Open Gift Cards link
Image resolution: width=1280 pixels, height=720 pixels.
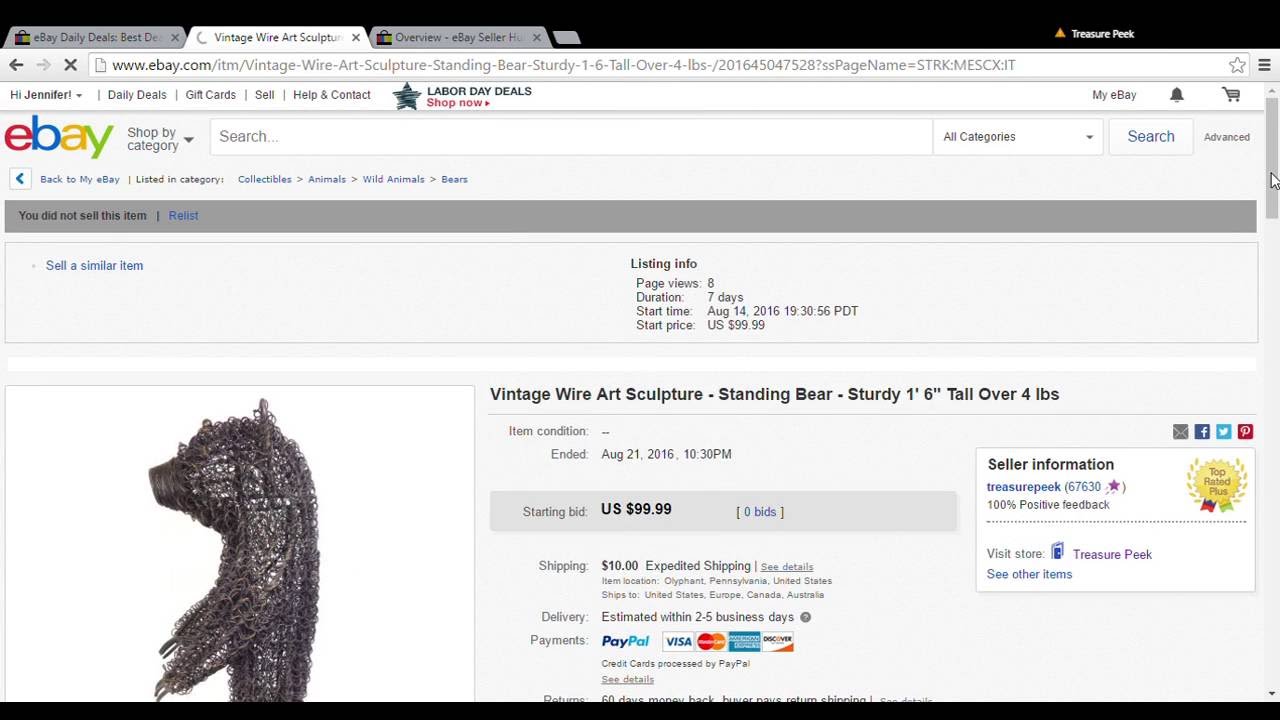pyautogui.click(x=210, y=95)
